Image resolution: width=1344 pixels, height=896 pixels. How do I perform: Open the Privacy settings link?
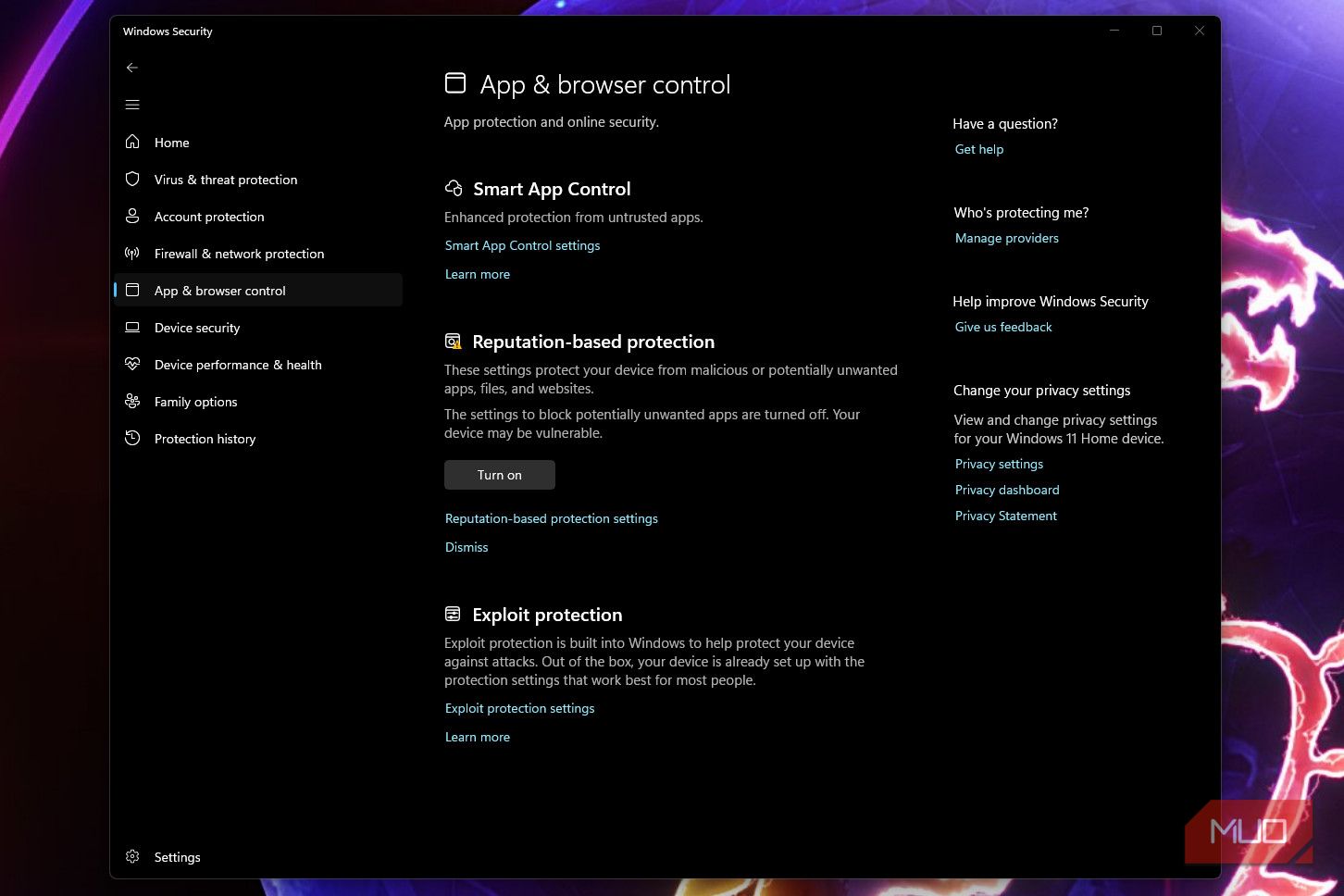(999, 464)
